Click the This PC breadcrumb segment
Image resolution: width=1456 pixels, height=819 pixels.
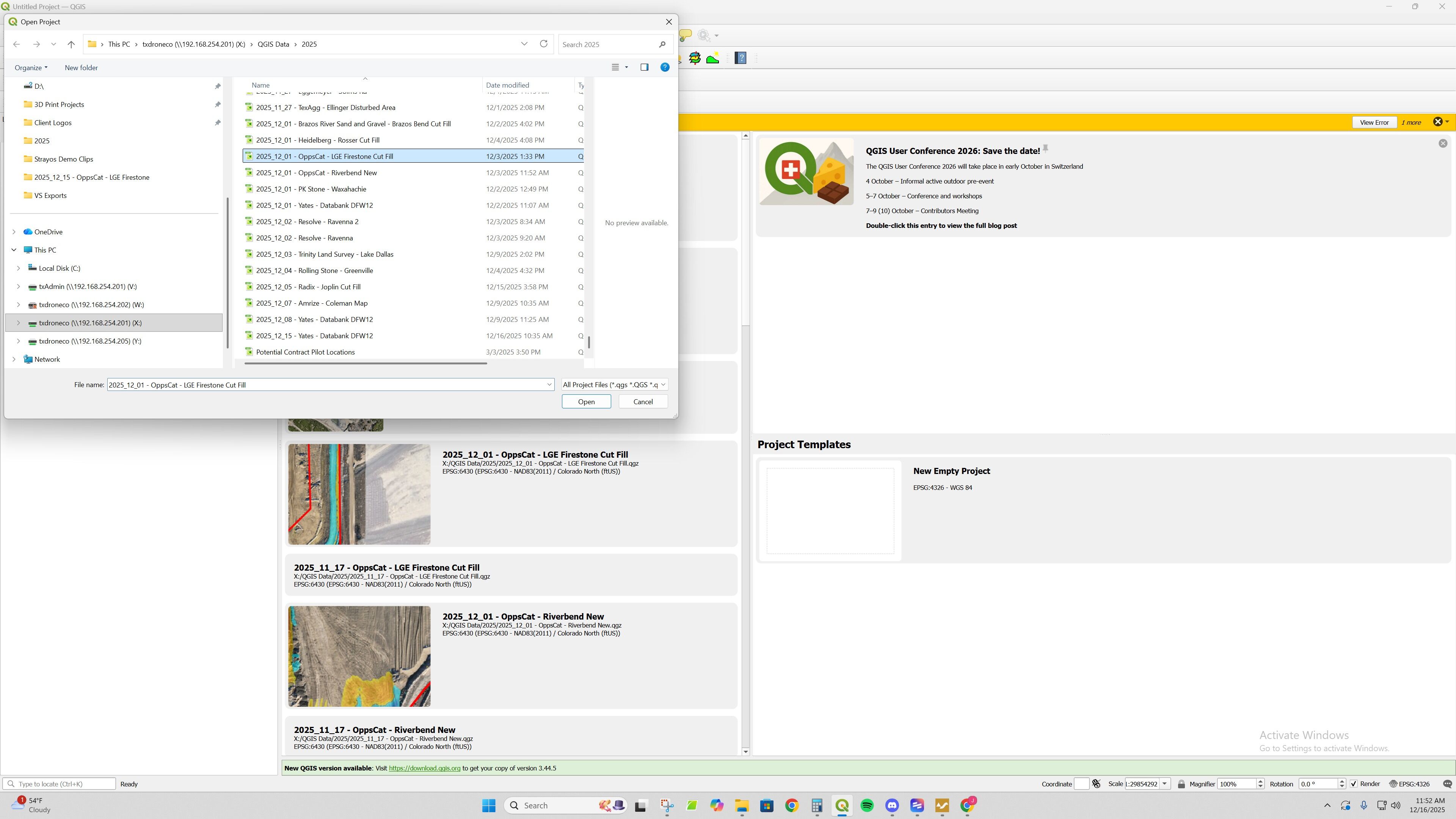(119, 44)
